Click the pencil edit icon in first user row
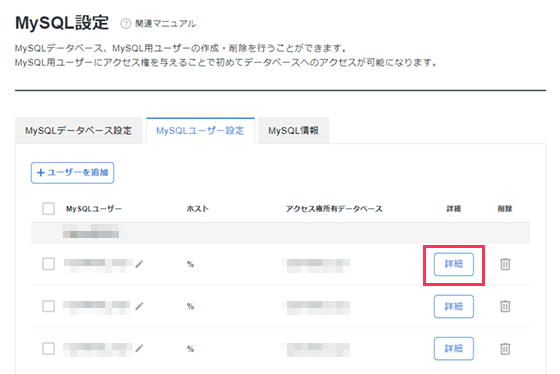Image resolution: width=560 pixels, height=374 pixels. coord(139,264)
